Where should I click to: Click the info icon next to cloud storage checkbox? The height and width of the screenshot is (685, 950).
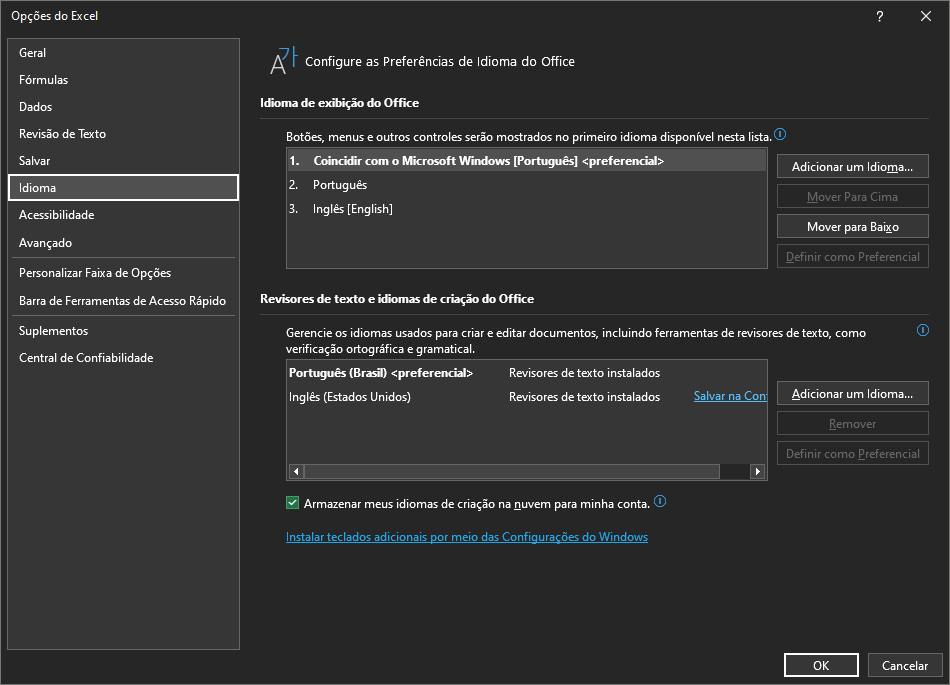coord(660,501)
